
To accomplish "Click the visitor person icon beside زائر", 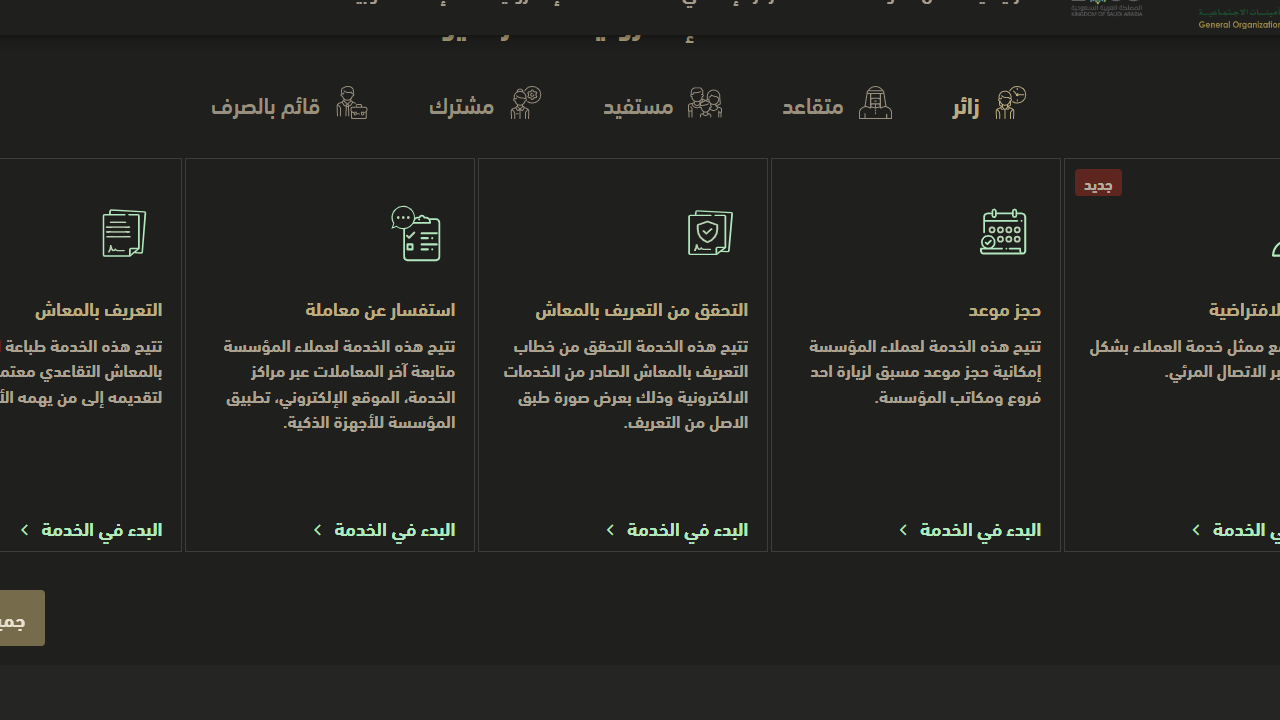I will point(1010,103).
